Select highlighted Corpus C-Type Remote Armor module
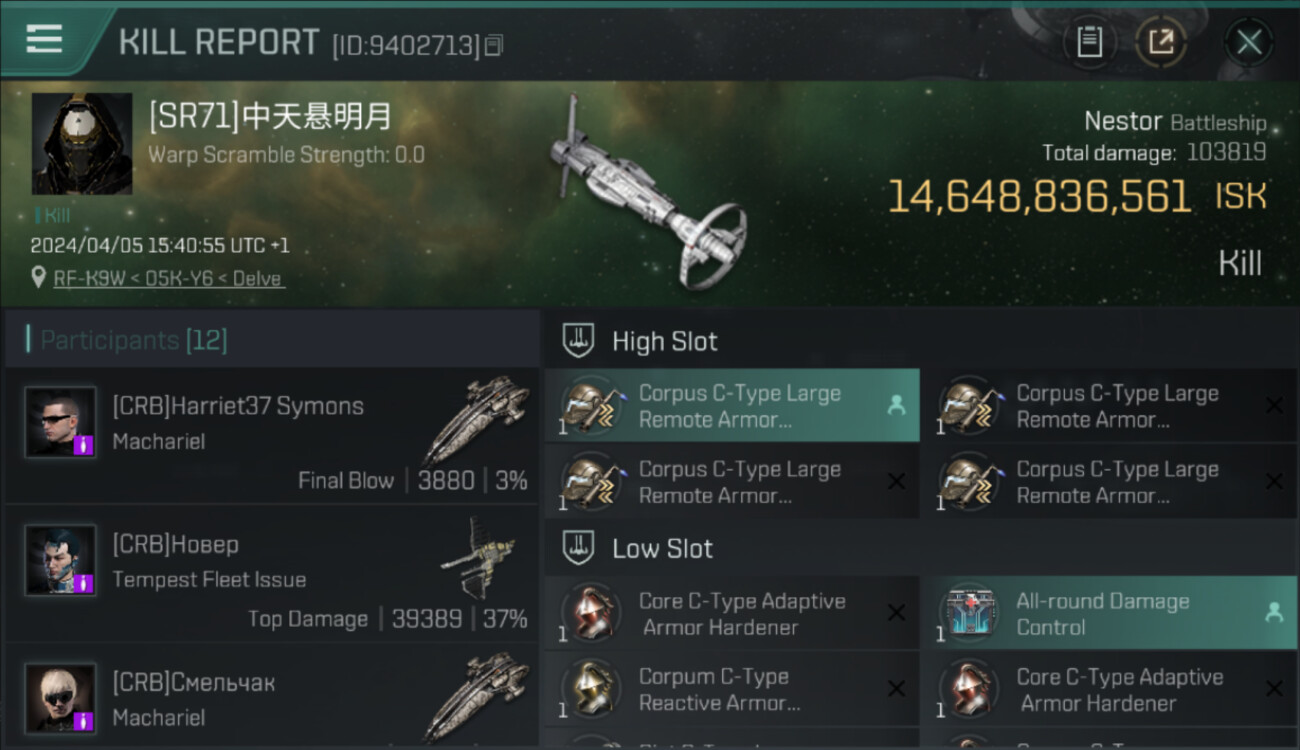Viewport: 1300px width, 750px height. pyautogui.click(x=732, y=406)
